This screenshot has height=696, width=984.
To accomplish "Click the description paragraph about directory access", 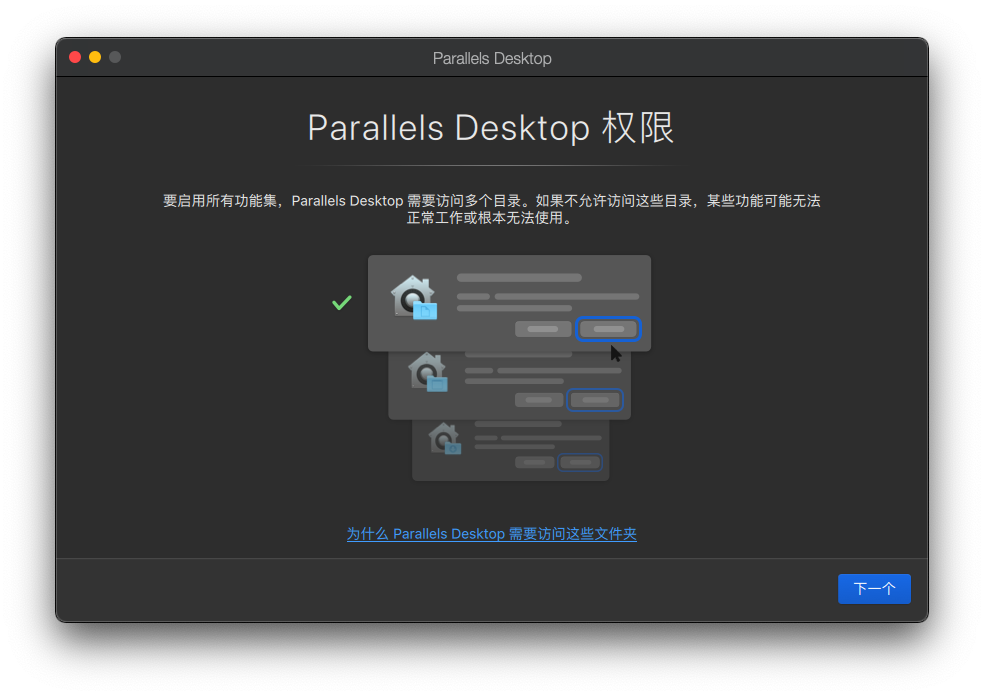I will tap(491, 209).
